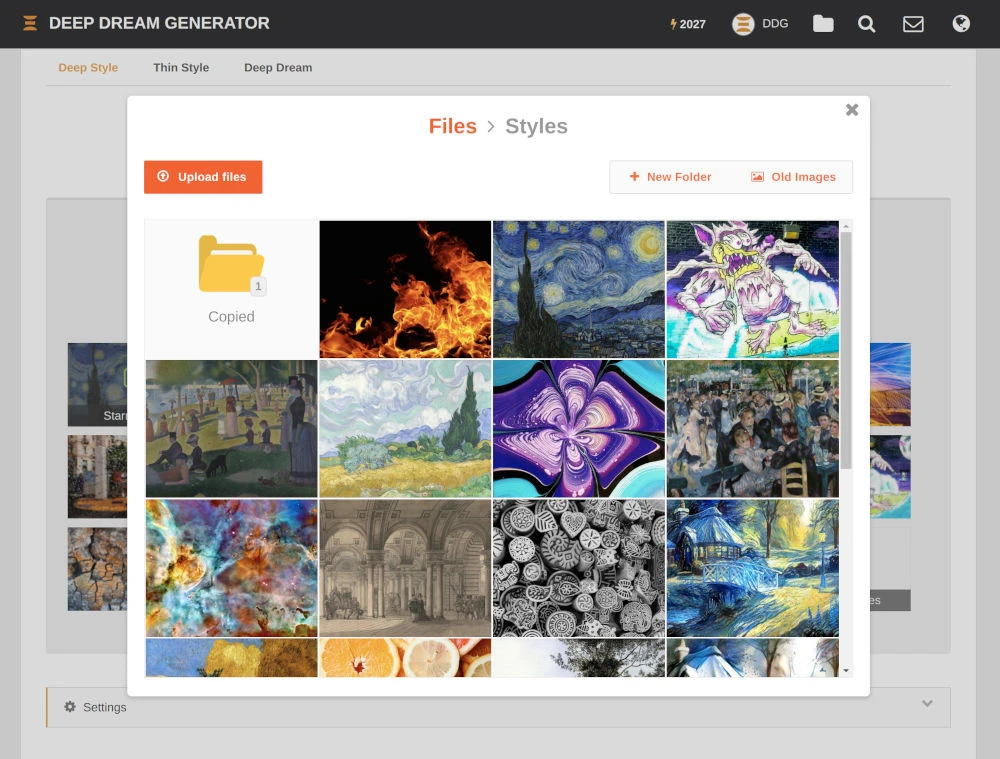Click scrollbar down arrow in file list

(846, 670)
